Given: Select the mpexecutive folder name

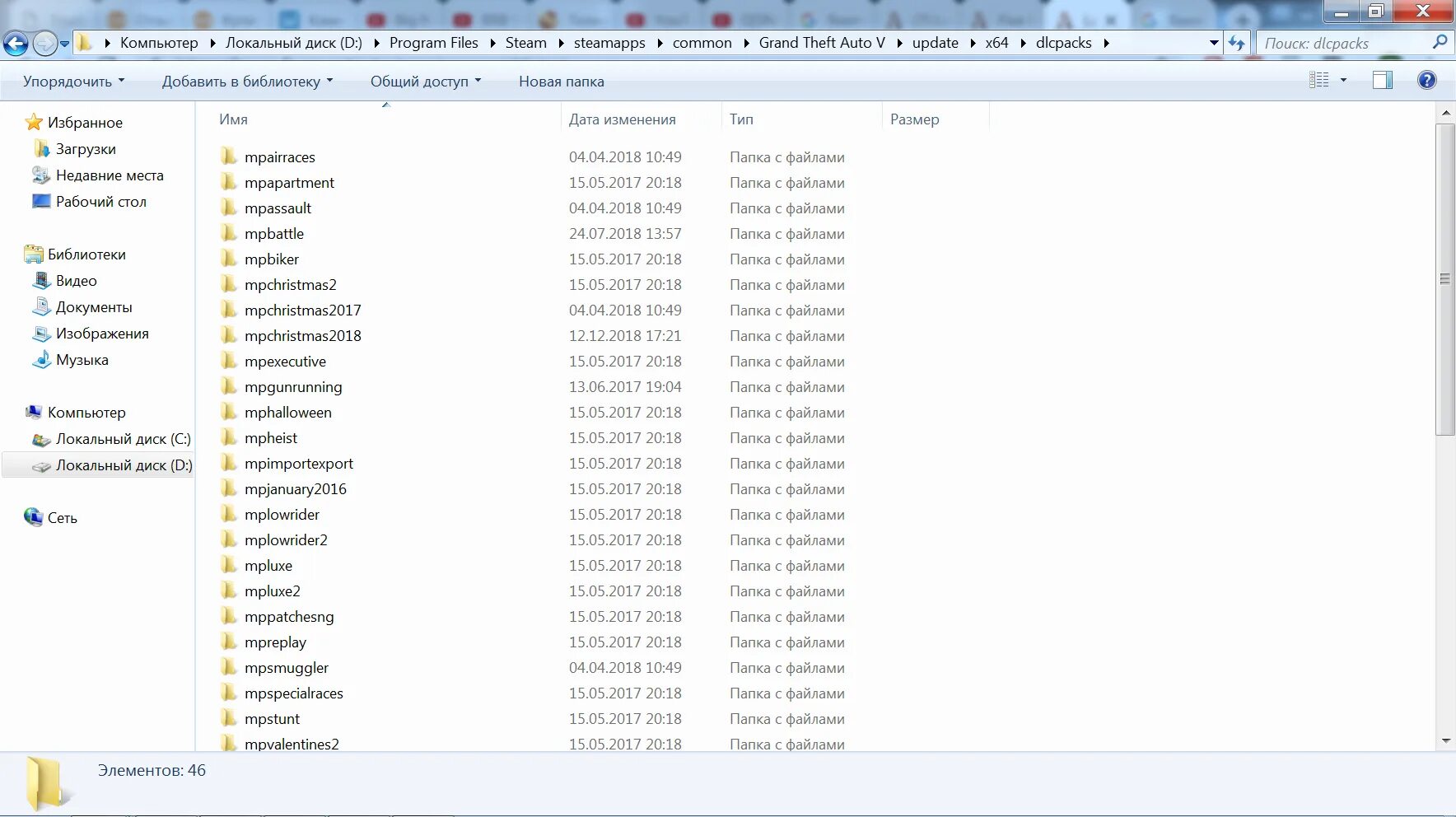Looking at the screenshot, I should pos(285,361).
